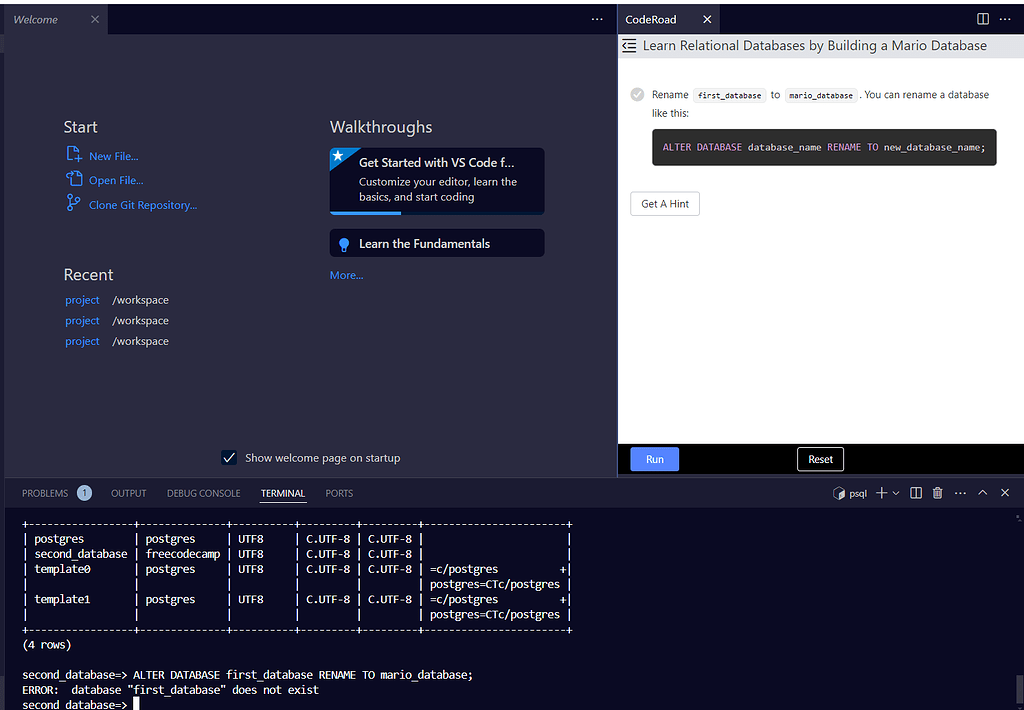Maximize the terminal panel with the chevron
The width and height of the screenshot is (1024, 710).
(982, 492)
